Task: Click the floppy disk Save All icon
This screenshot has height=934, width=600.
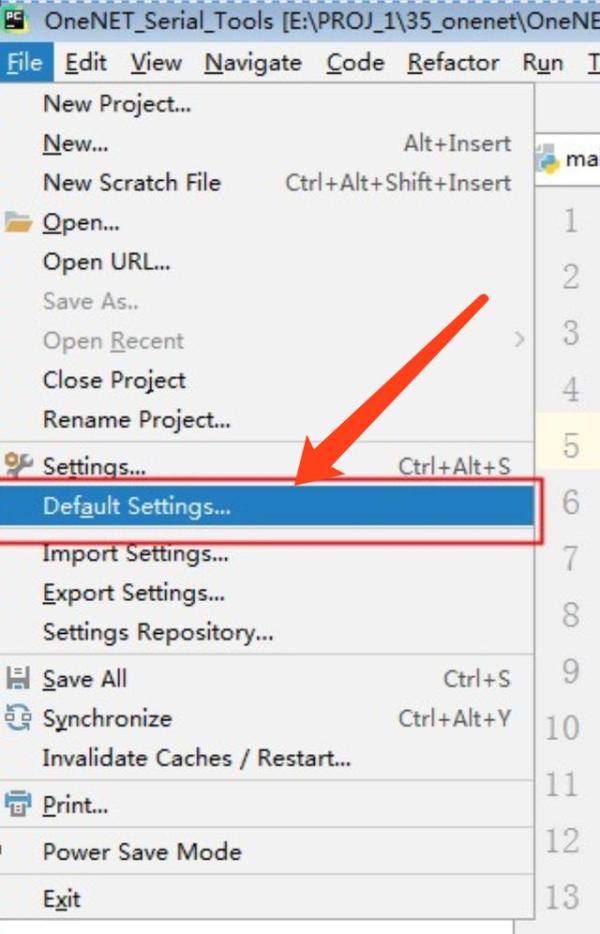Action: point(18,679)
